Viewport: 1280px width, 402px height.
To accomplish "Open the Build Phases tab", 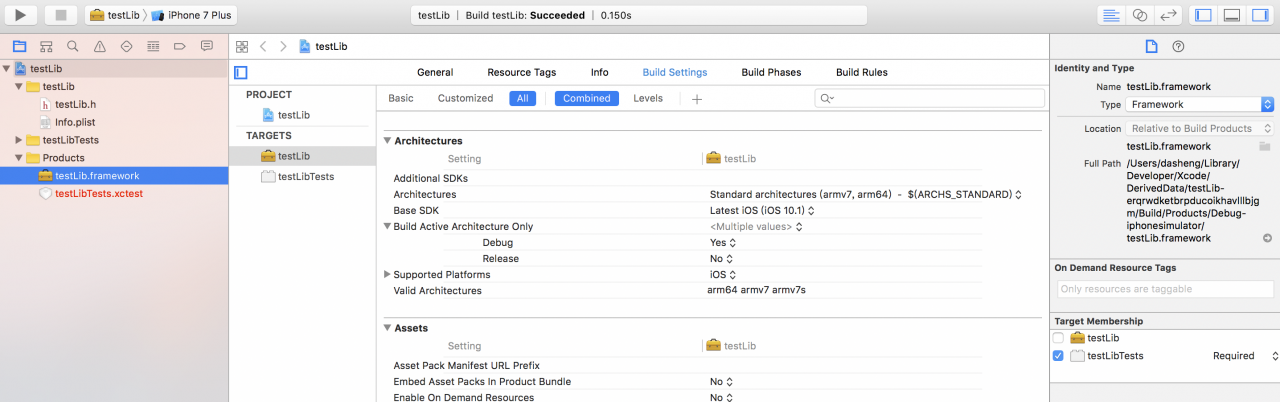I will click(x=771, y=72).
